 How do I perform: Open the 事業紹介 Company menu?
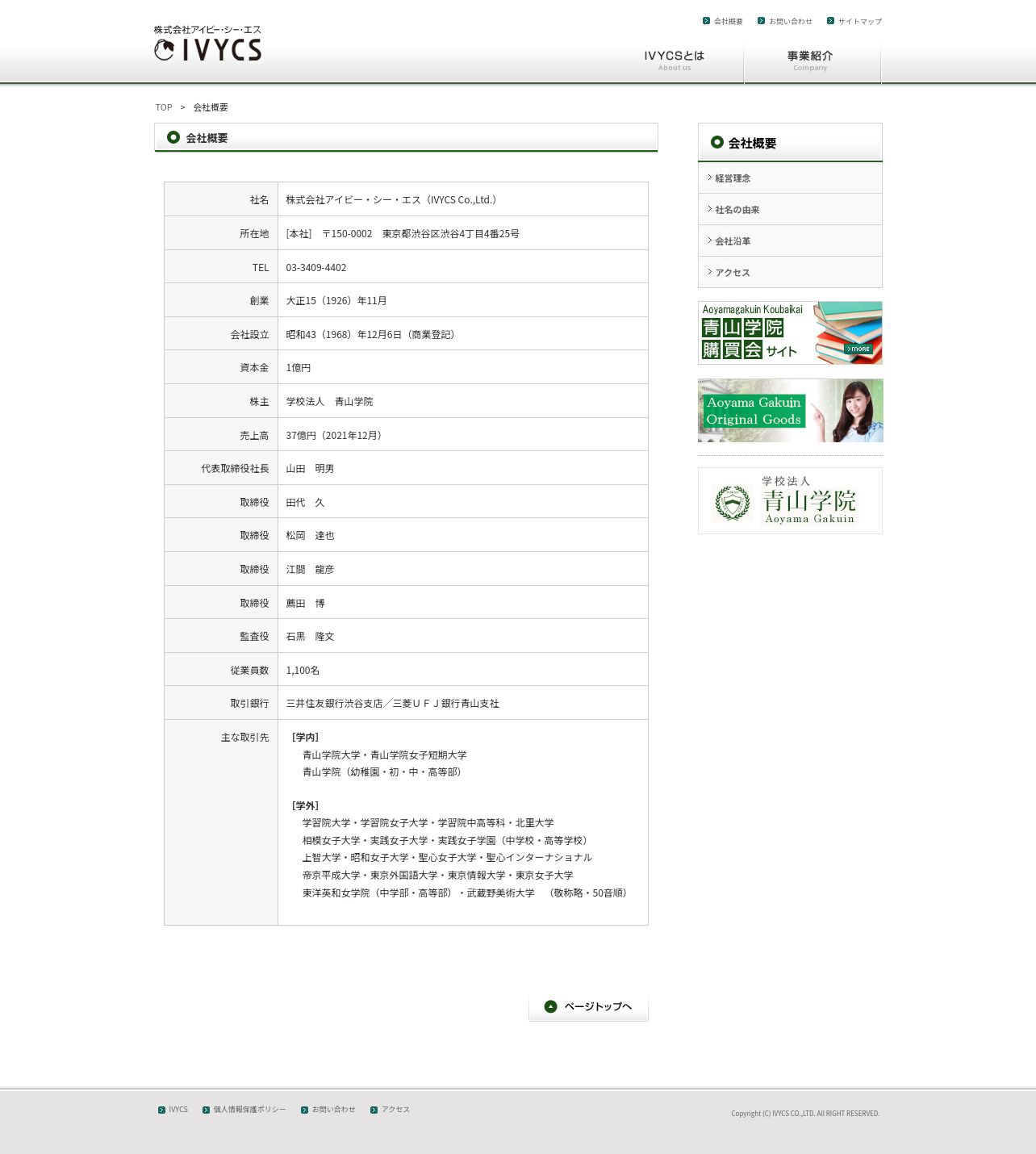[x=811, y=61]
